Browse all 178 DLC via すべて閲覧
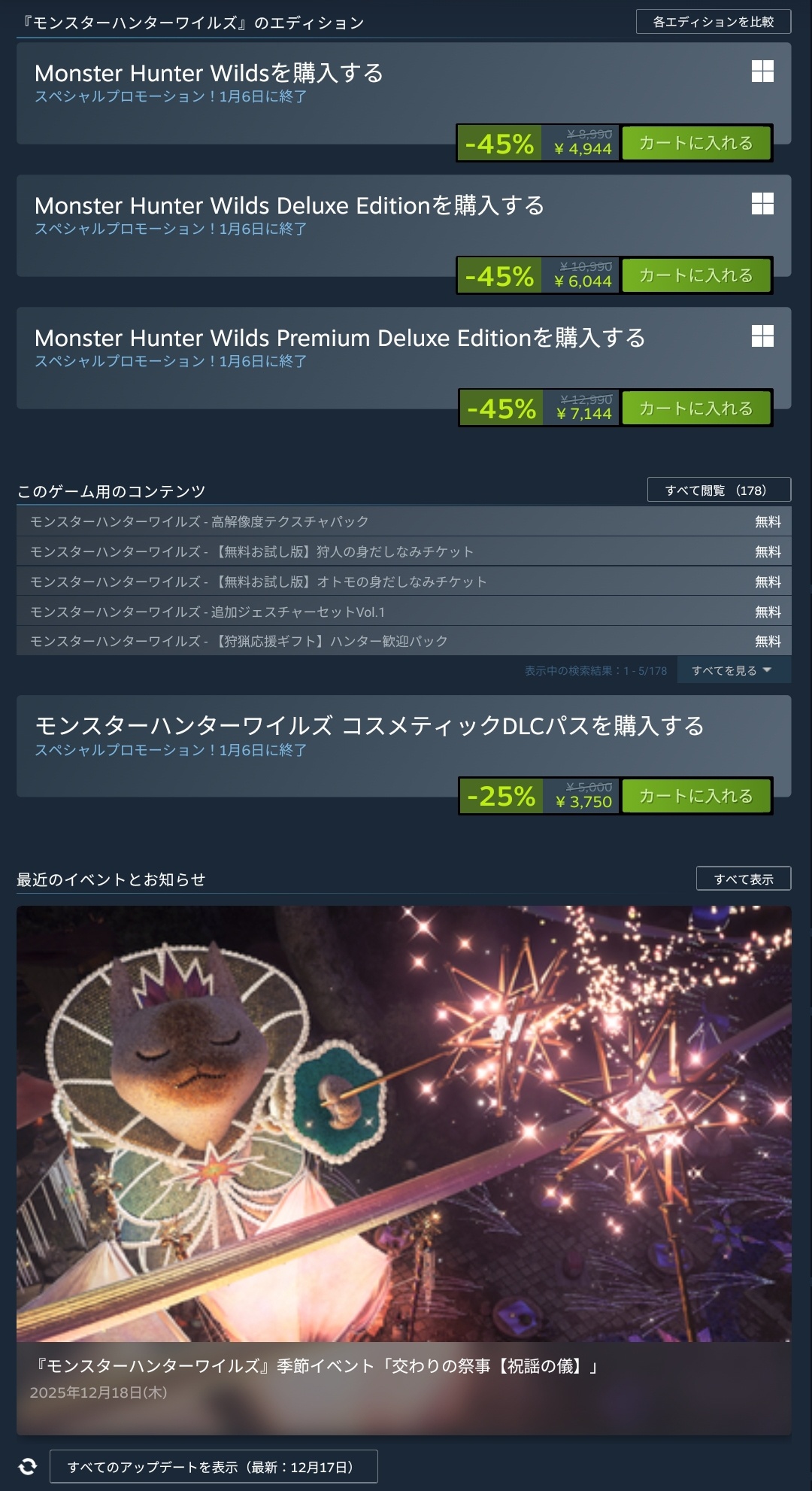Viewport: 812px width, 1491px height. click(x=719, y=490)
